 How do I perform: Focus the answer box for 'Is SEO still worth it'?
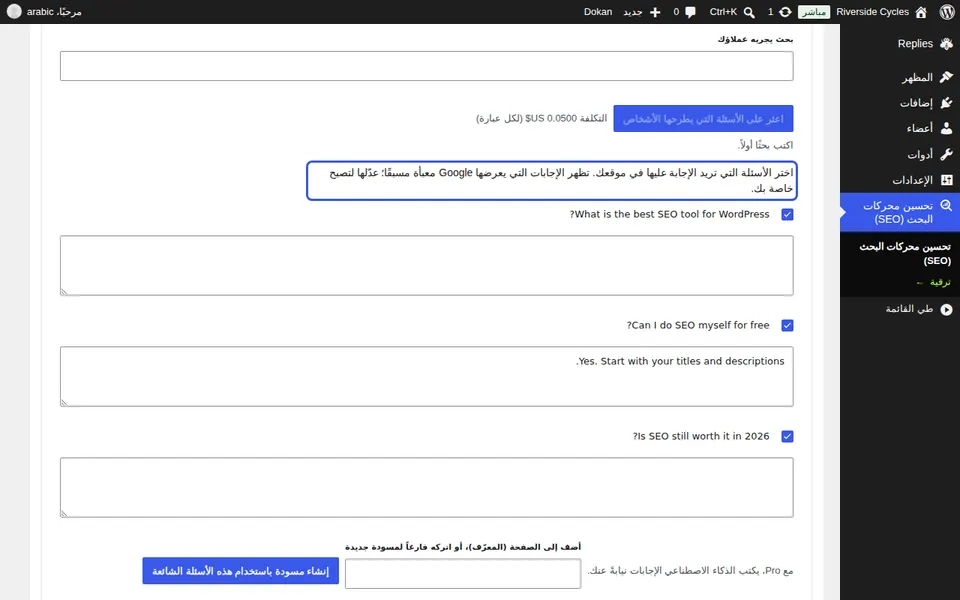[427, 487]
